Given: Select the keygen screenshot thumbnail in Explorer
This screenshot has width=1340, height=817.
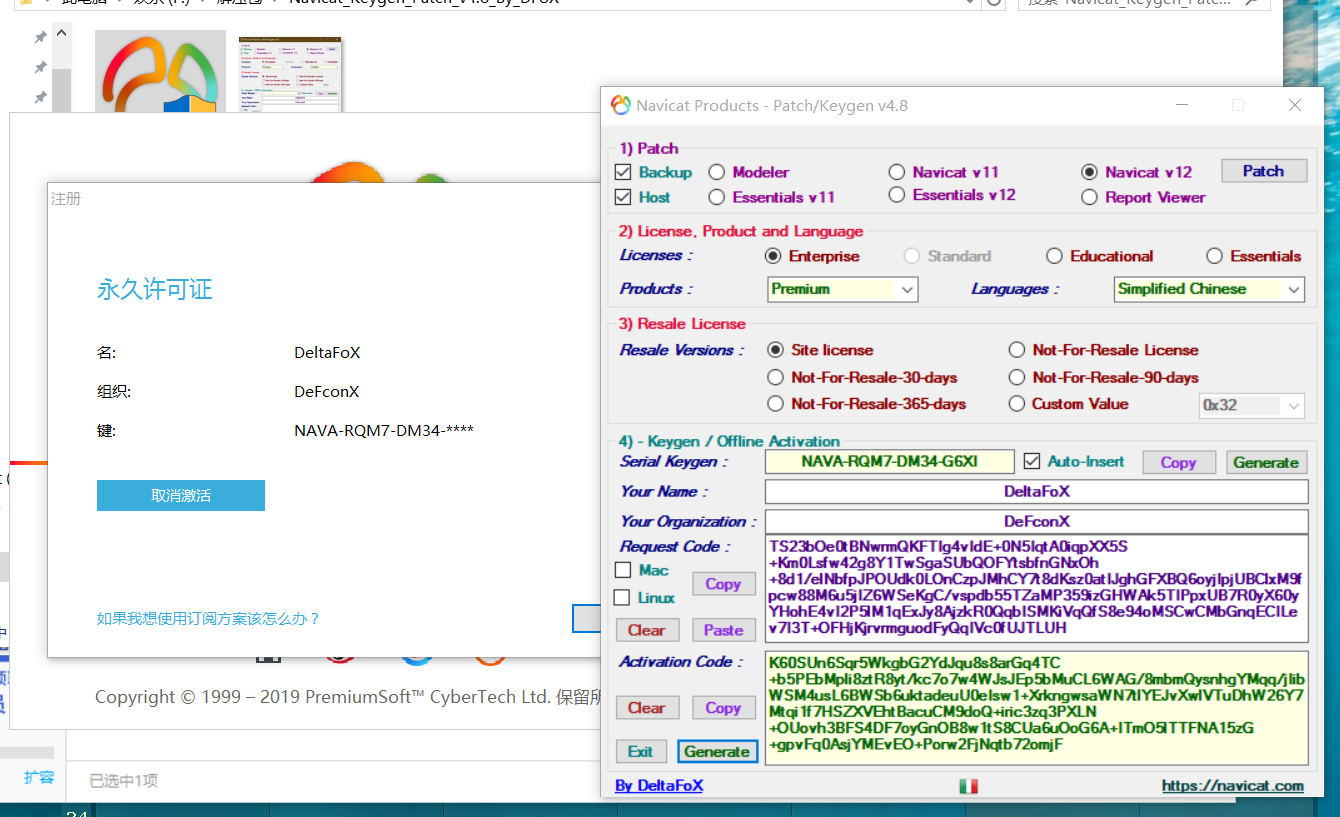Looking at the screenshot, I should pos(290,76).
